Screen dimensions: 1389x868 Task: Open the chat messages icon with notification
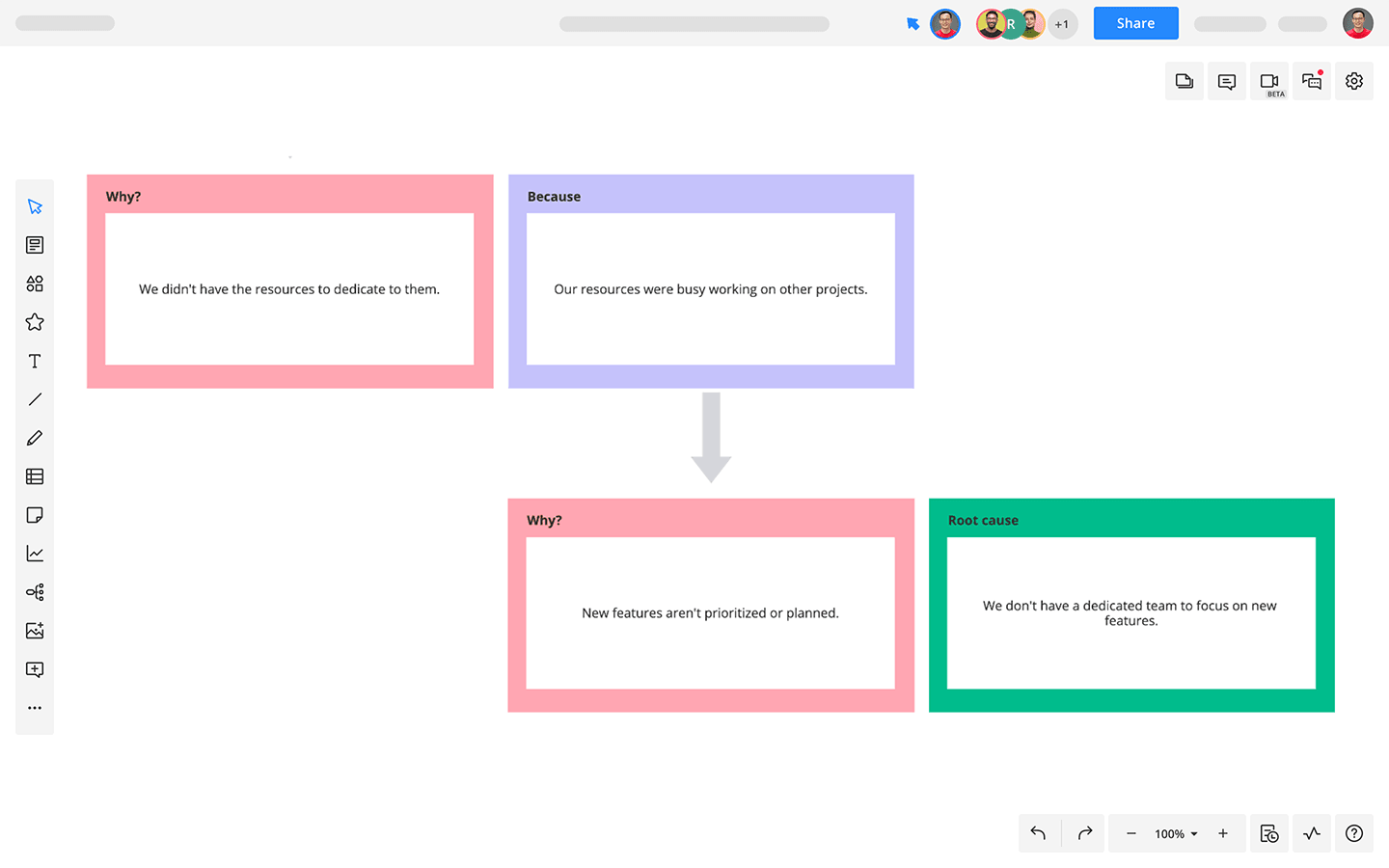pyautogui.click(x=1312, y=81)
